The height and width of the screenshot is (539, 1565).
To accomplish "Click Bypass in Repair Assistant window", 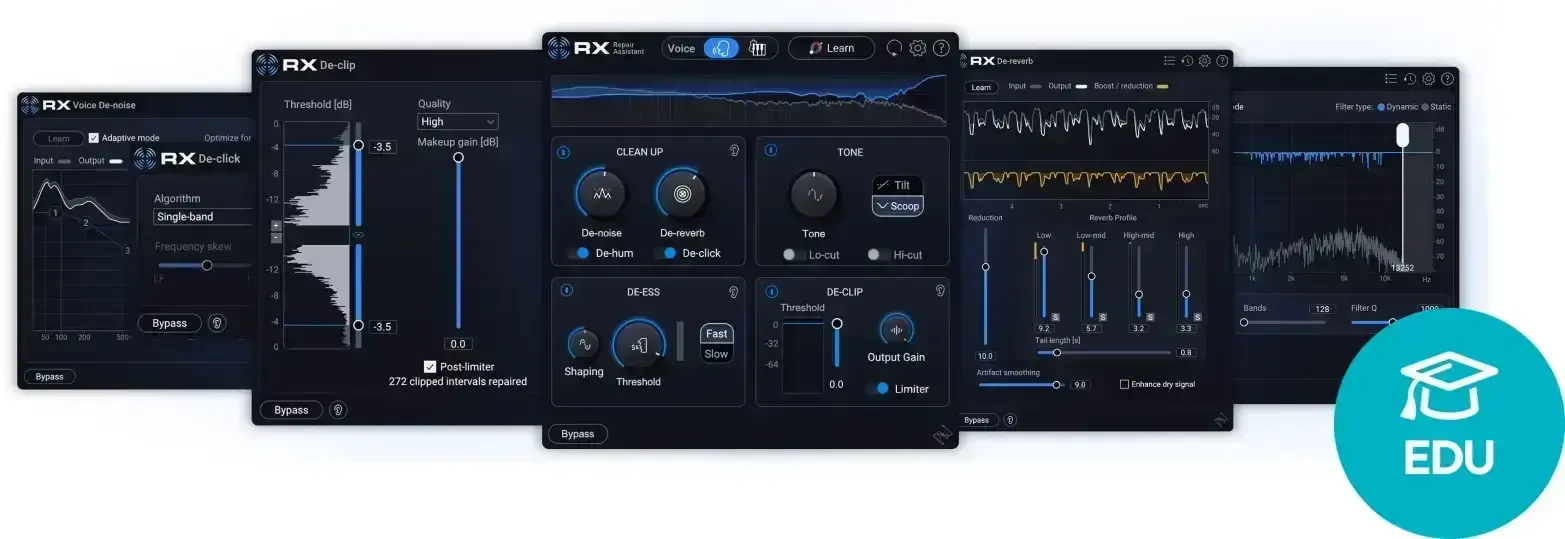I will 578,434.
